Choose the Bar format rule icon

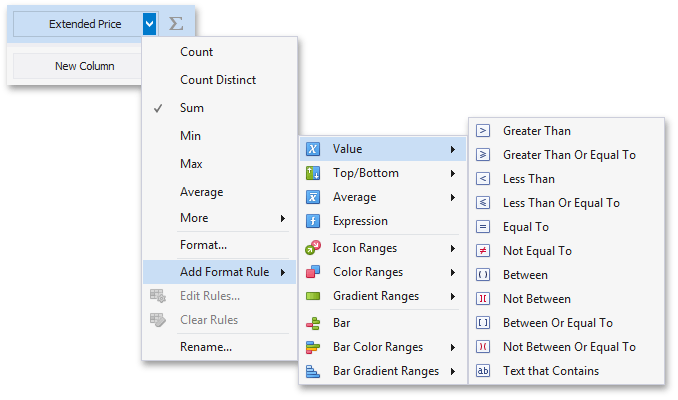(313, 324)
